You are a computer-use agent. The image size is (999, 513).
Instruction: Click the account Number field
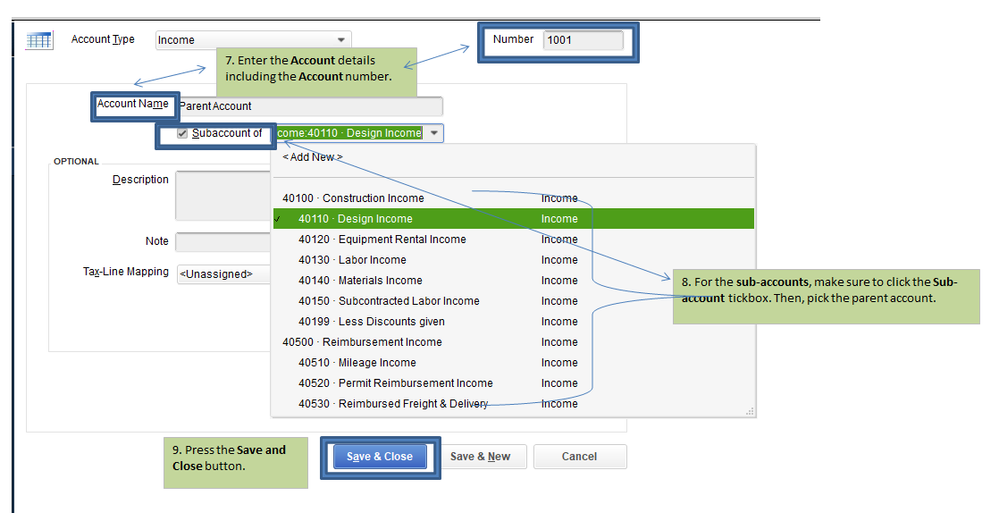pyautogui.click(x=582, y=41)
